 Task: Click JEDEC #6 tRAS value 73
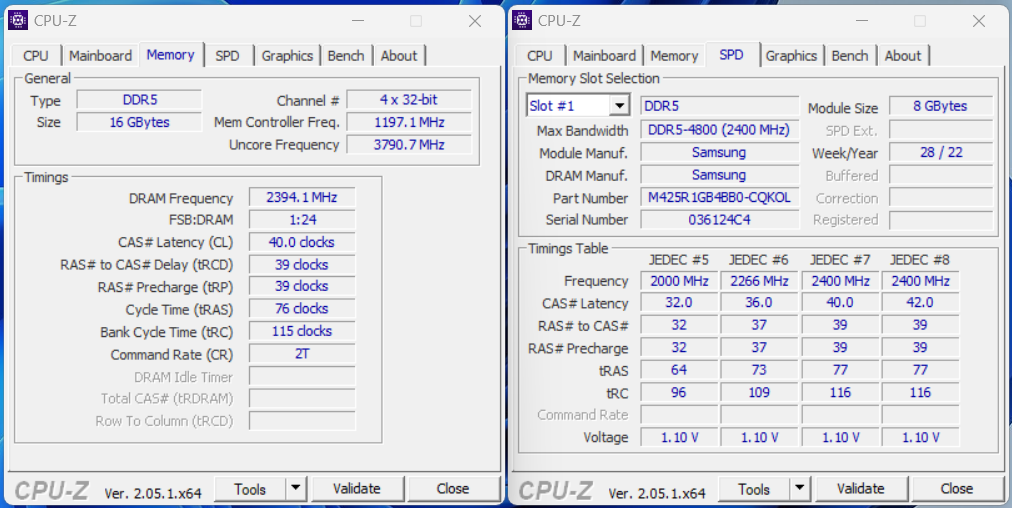[760, 370]
